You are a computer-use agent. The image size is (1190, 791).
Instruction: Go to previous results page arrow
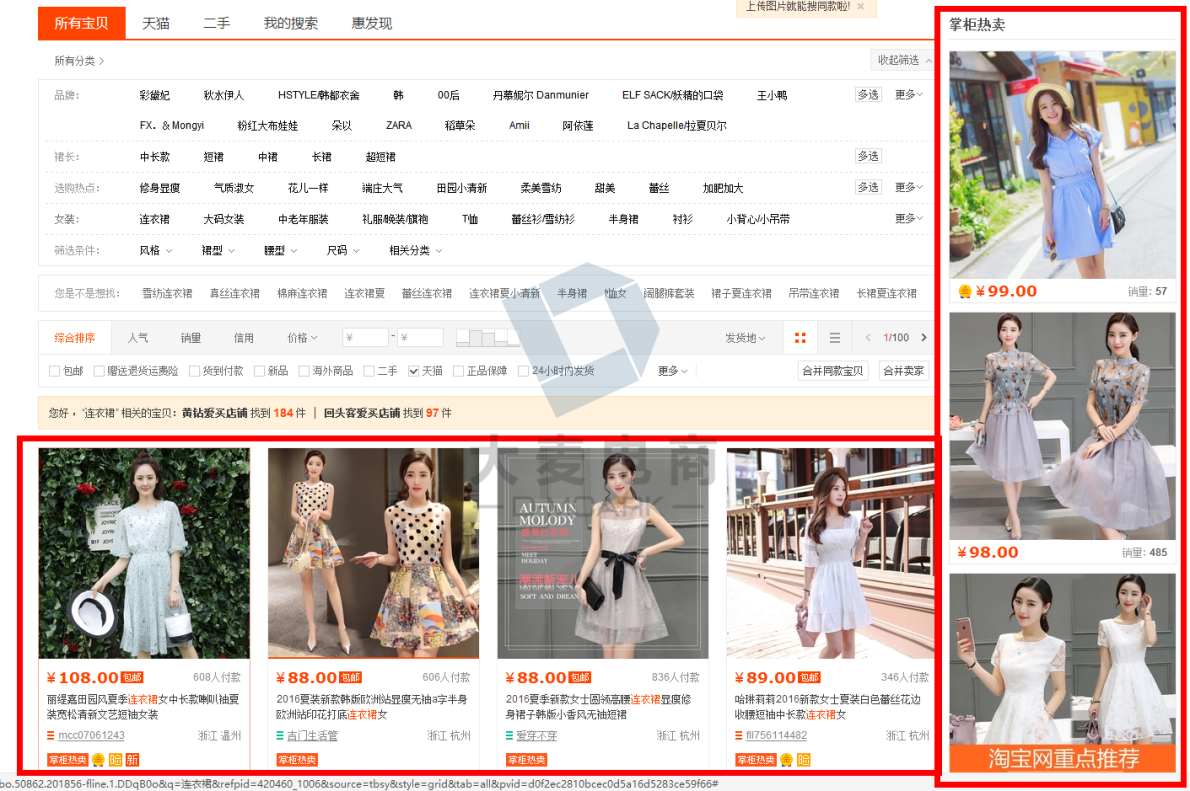pos(868,337)
